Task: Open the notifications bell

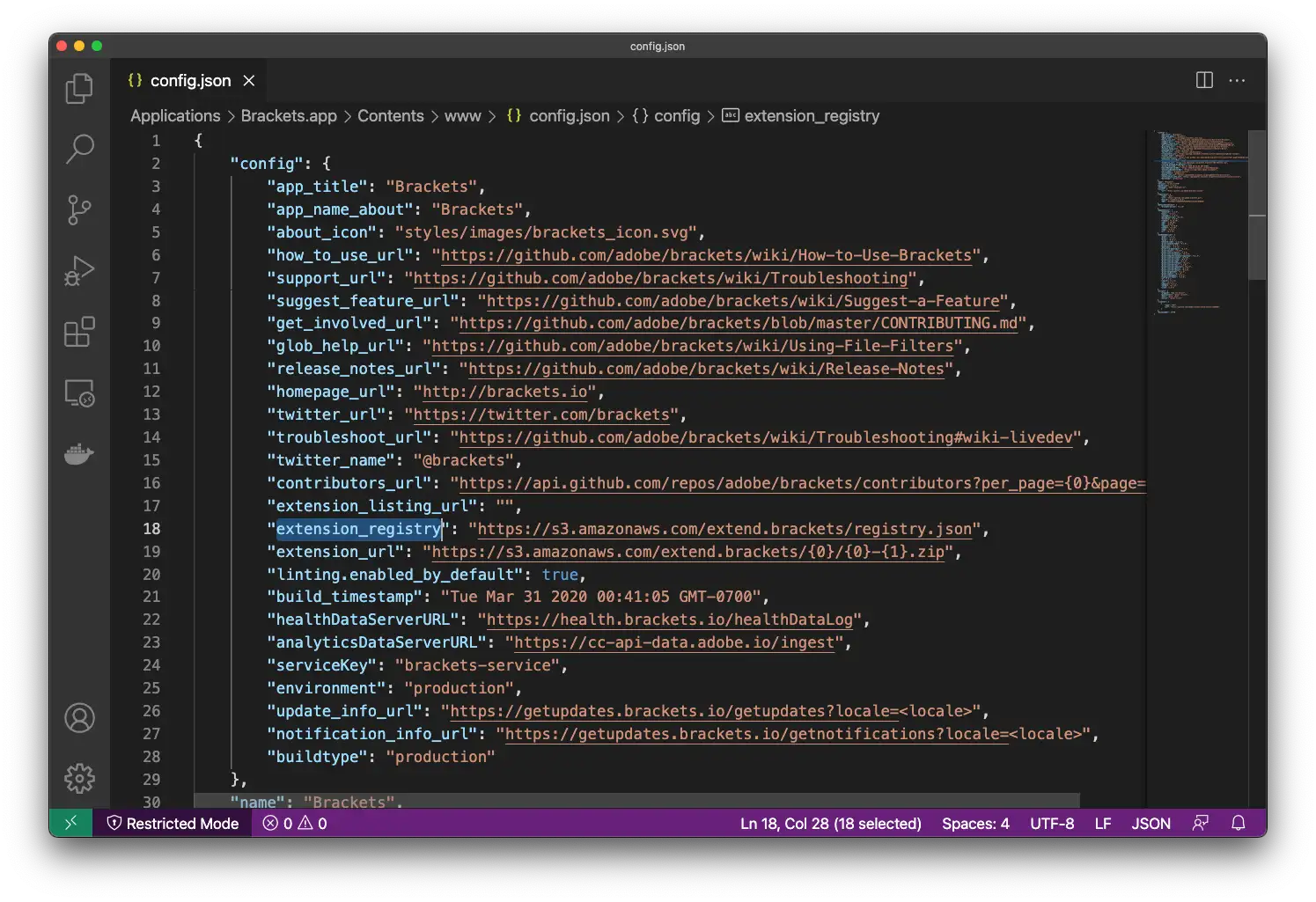Action: point(1238,823)
